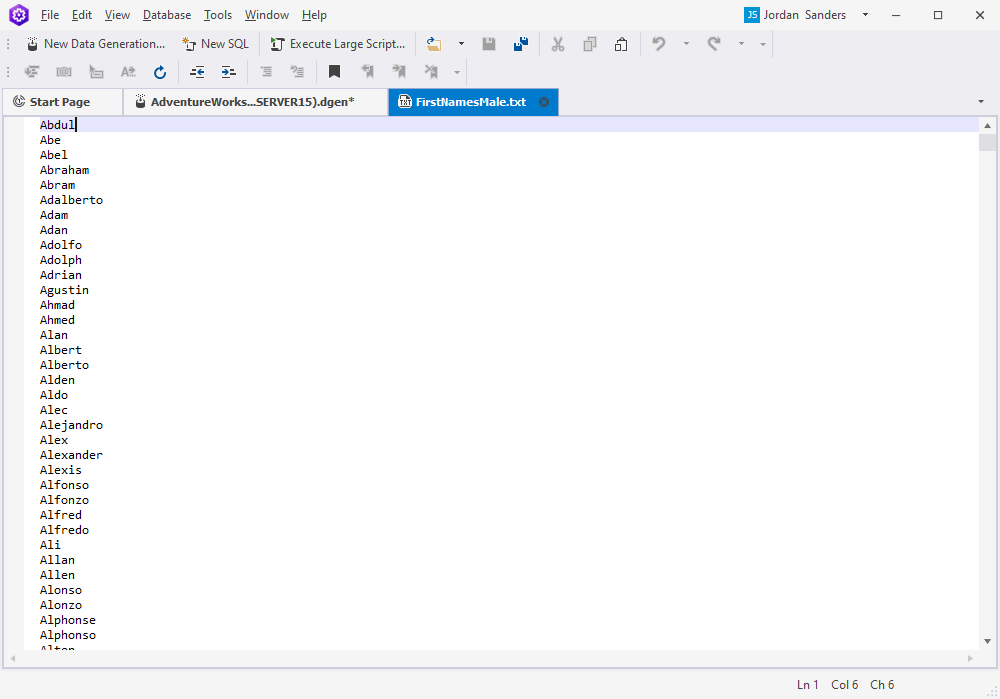Click the dimmed [@] parameter icon
This screenshot has height=699, width=1000.
point(64,72)
